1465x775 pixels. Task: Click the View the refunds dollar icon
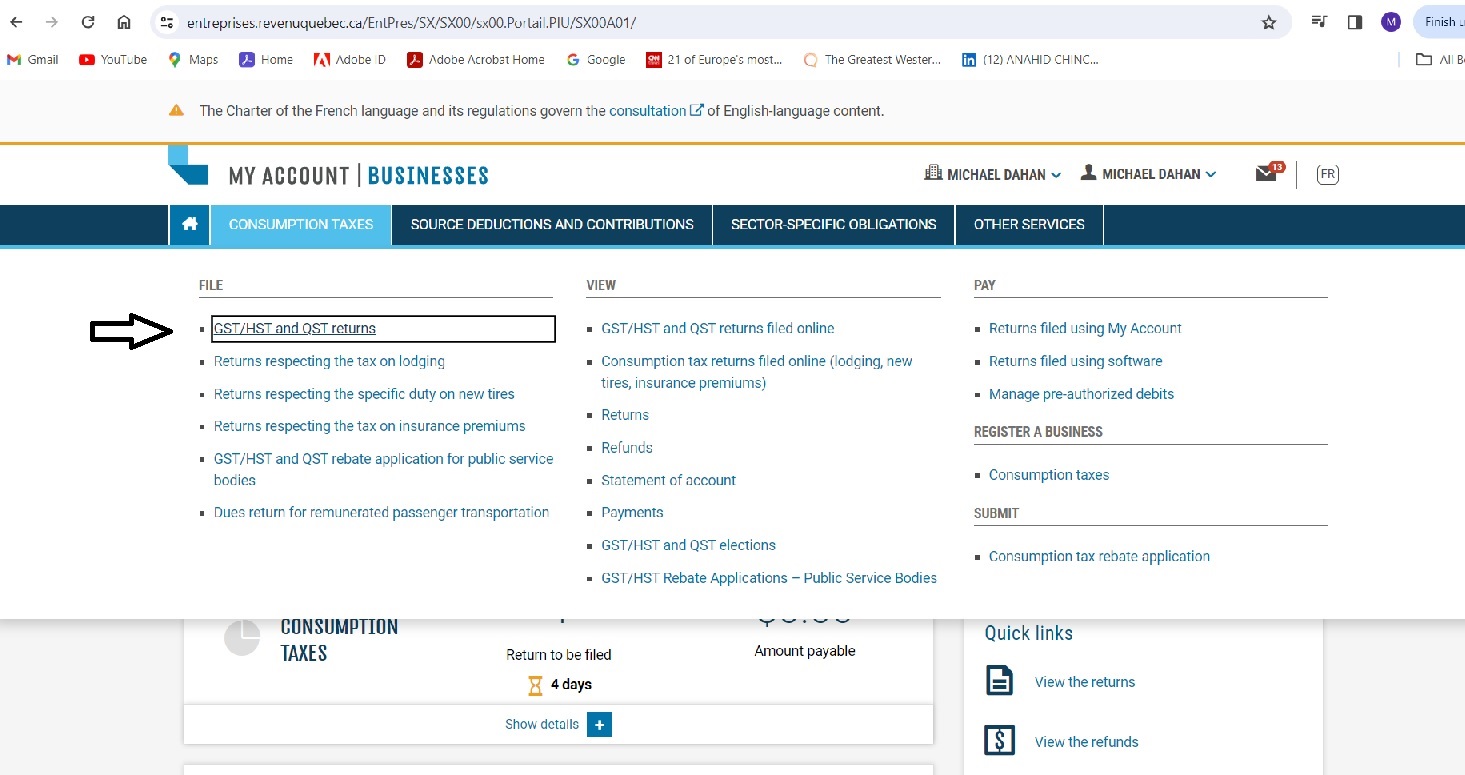click(x=999, y=741)
